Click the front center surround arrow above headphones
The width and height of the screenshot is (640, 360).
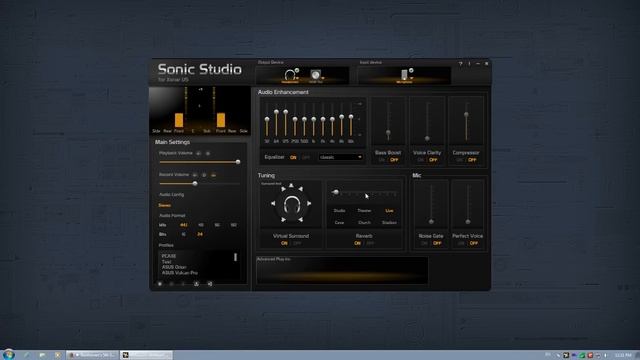[x=291, y=186]
